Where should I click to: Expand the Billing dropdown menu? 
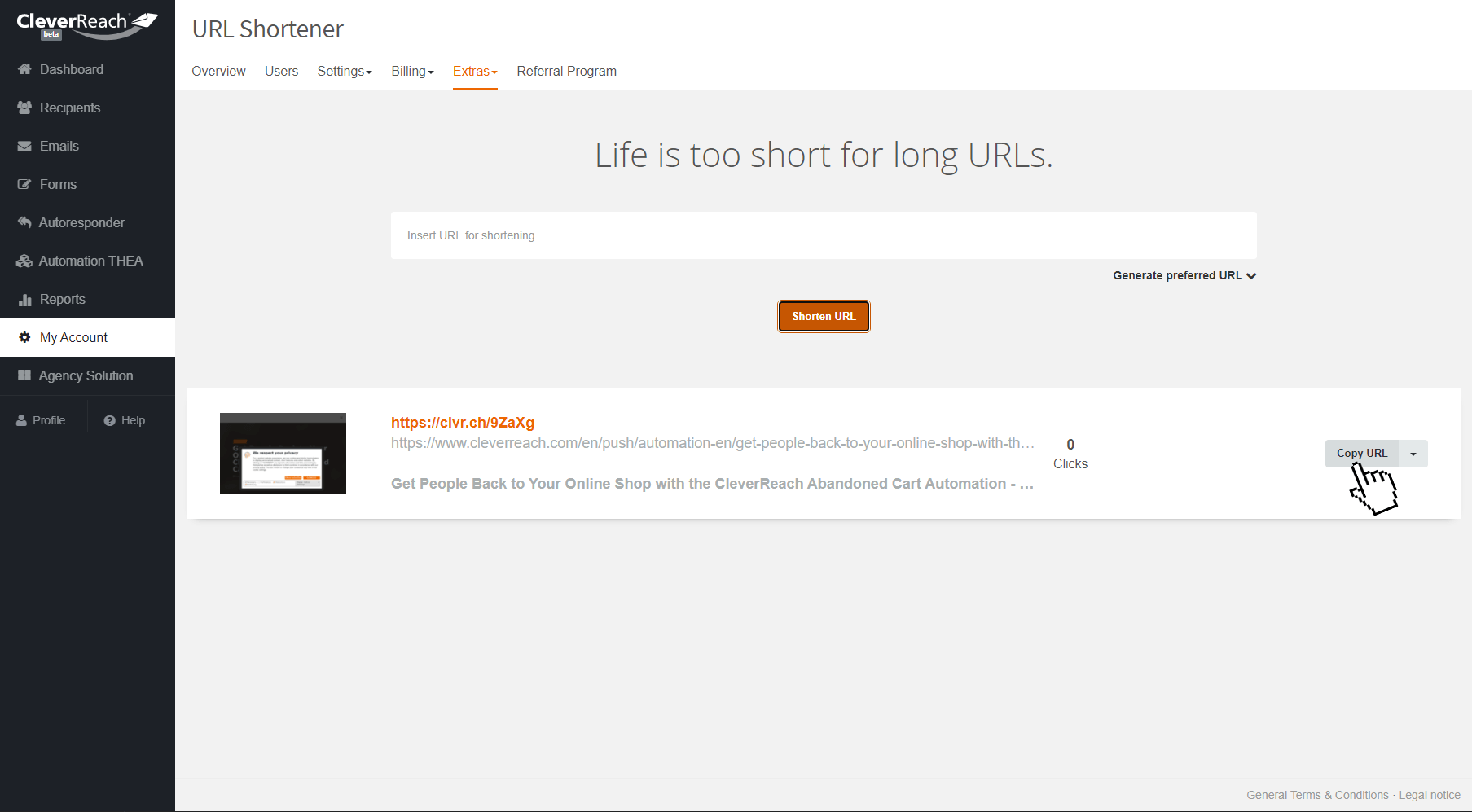click(x=412, y=71)
